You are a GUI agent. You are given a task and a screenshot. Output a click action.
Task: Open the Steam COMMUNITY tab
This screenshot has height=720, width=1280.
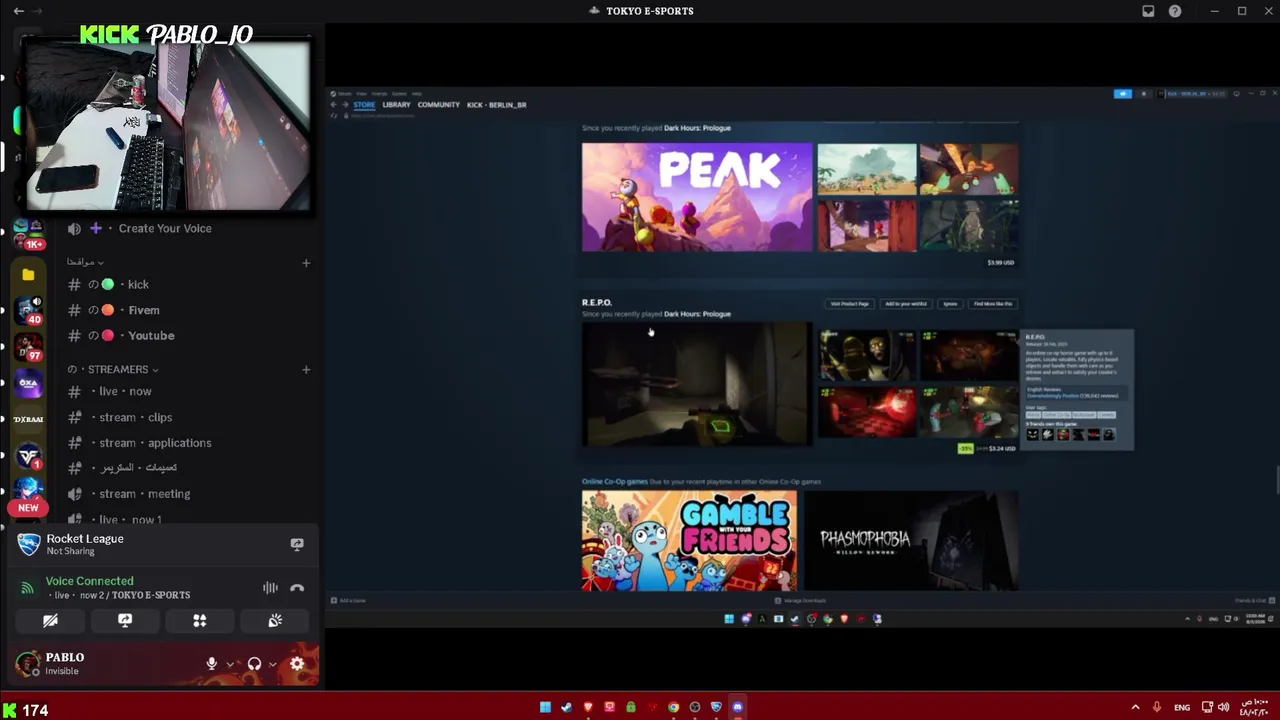(439, 105)
